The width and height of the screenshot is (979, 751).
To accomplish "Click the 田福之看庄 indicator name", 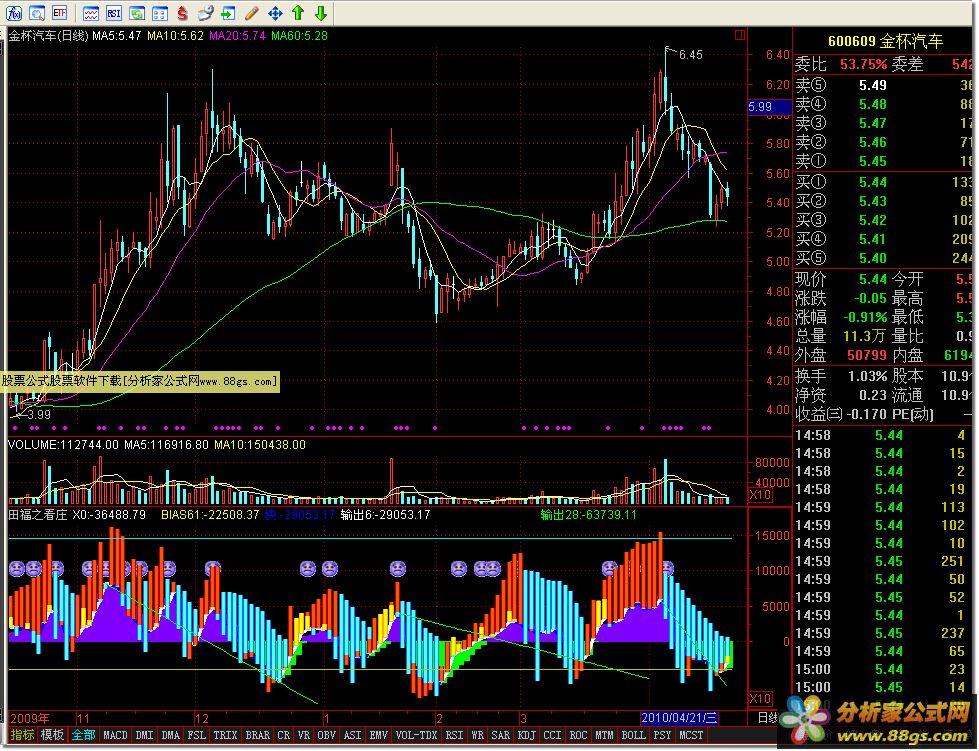I will pos(37,515).
